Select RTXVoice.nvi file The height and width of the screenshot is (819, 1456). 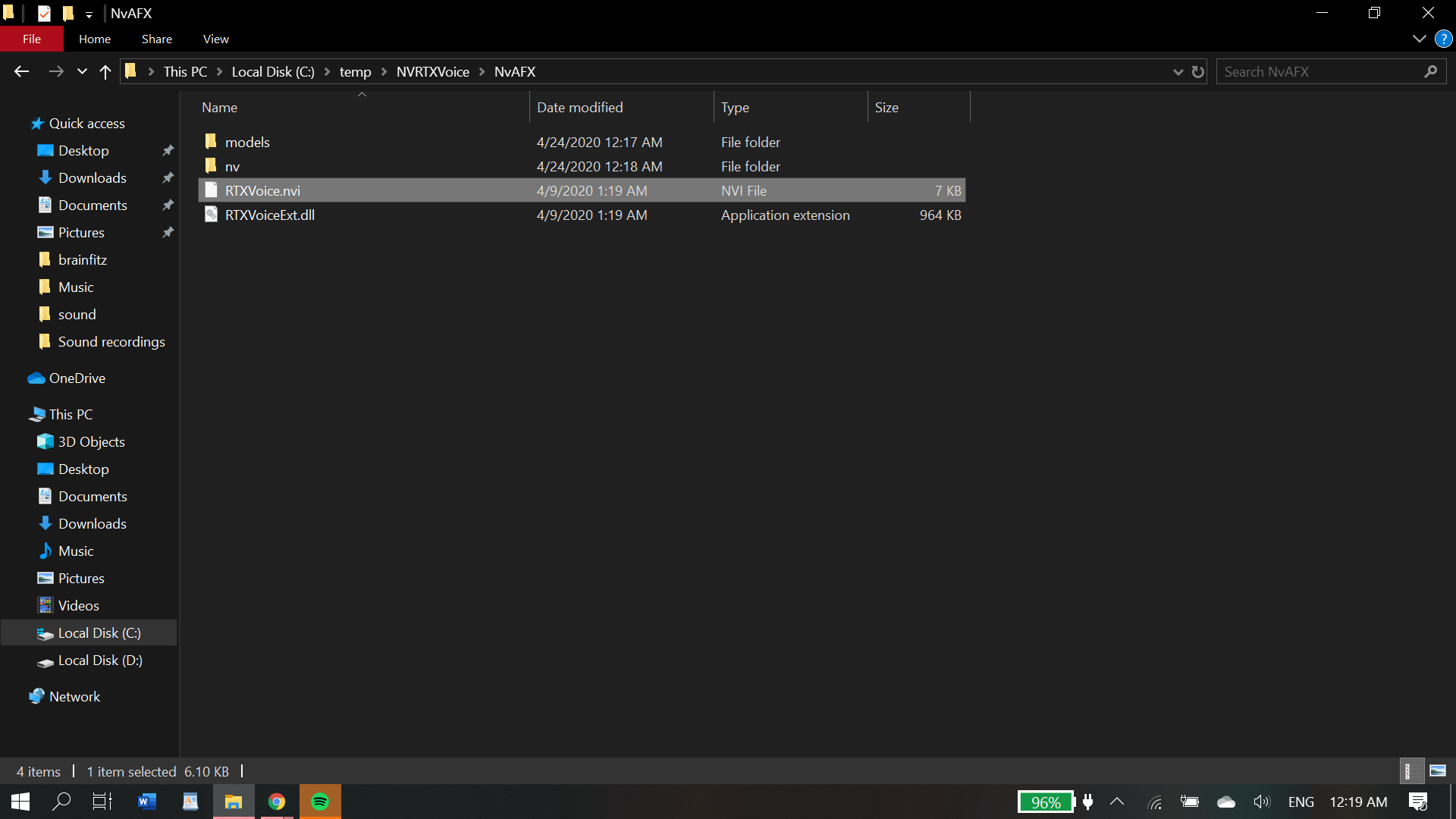582,190
